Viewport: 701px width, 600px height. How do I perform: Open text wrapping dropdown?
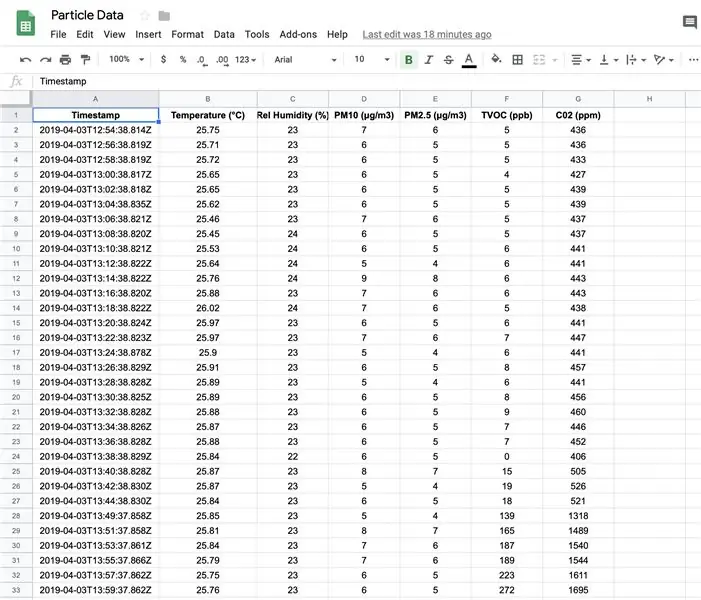point(636,59)
